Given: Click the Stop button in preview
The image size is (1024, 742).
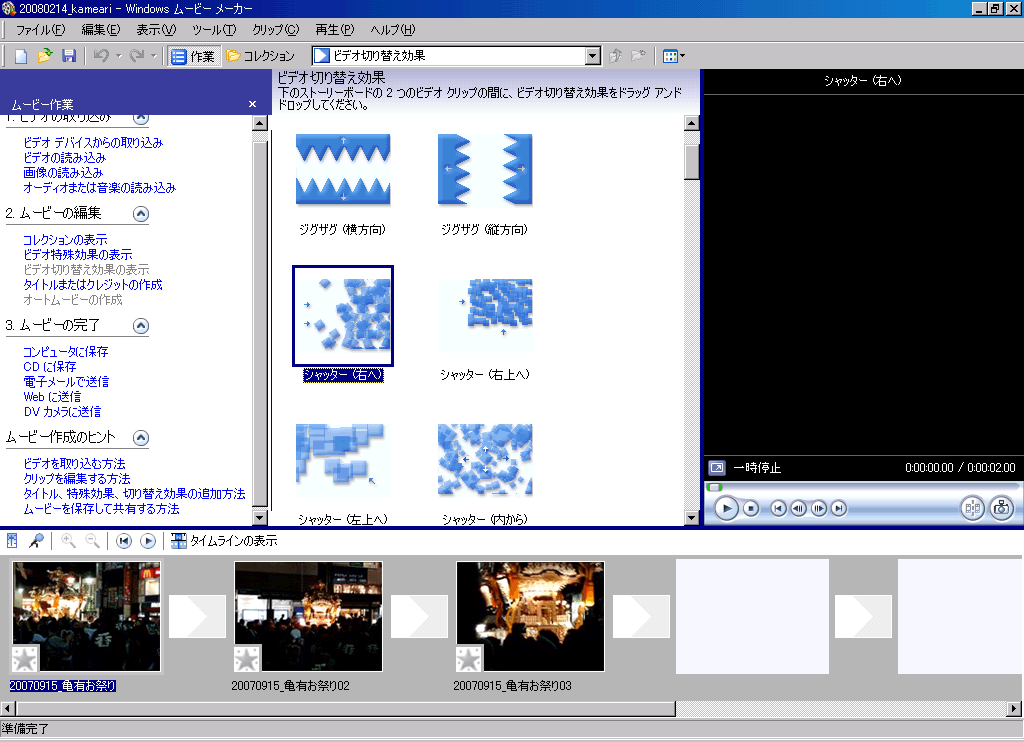Looking at the screenshot, I should coord(751,508).
